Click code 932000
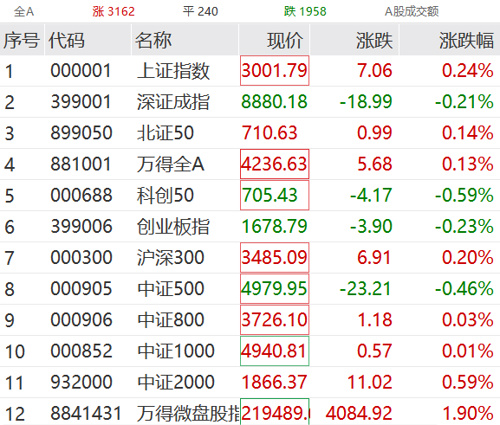 click(81, 382)
